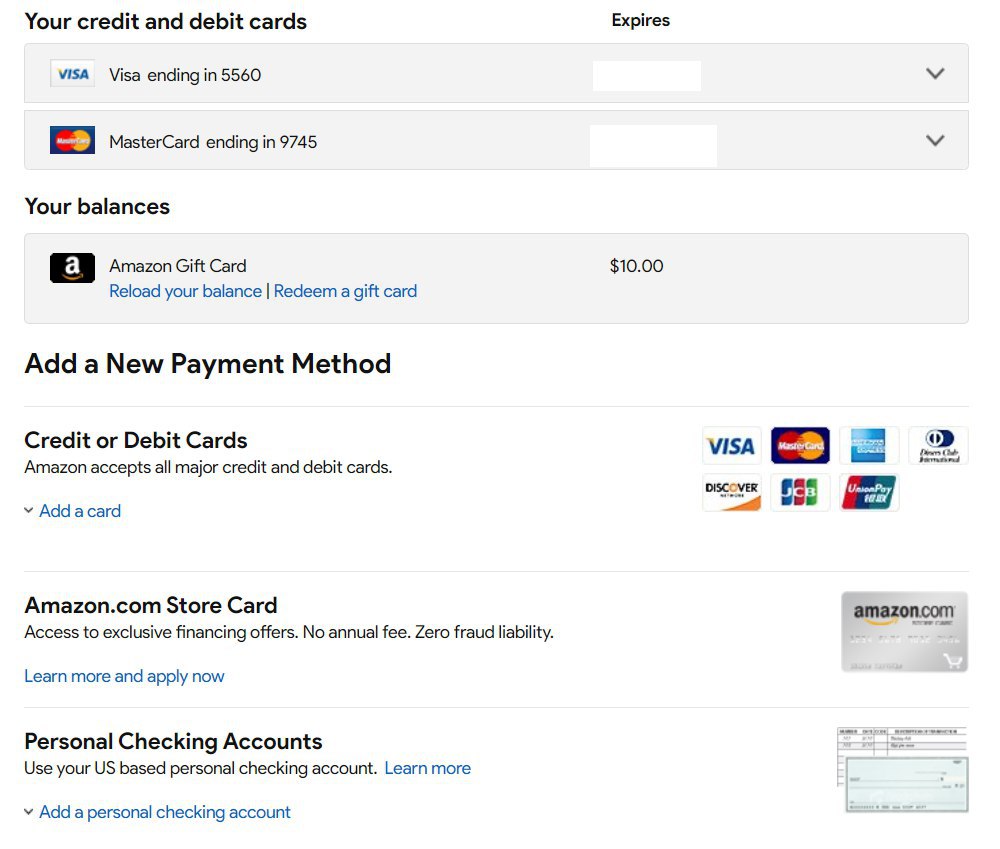
Task: Click Learn more and apply now
Action: pos(124,676)
